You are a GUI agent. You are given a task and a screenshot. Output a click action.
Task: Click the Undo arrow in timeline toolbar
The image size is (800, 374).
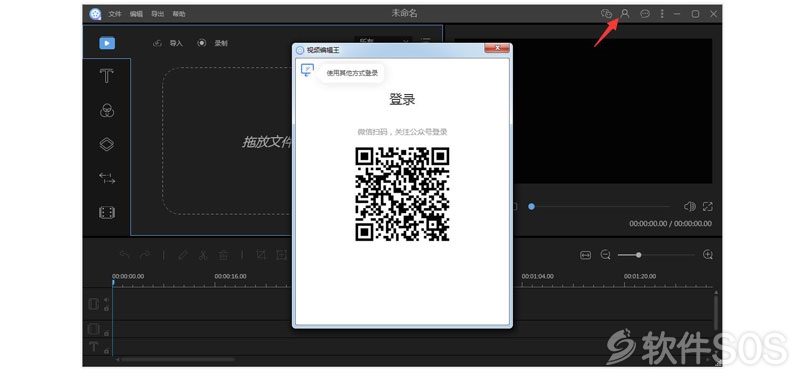124,255
